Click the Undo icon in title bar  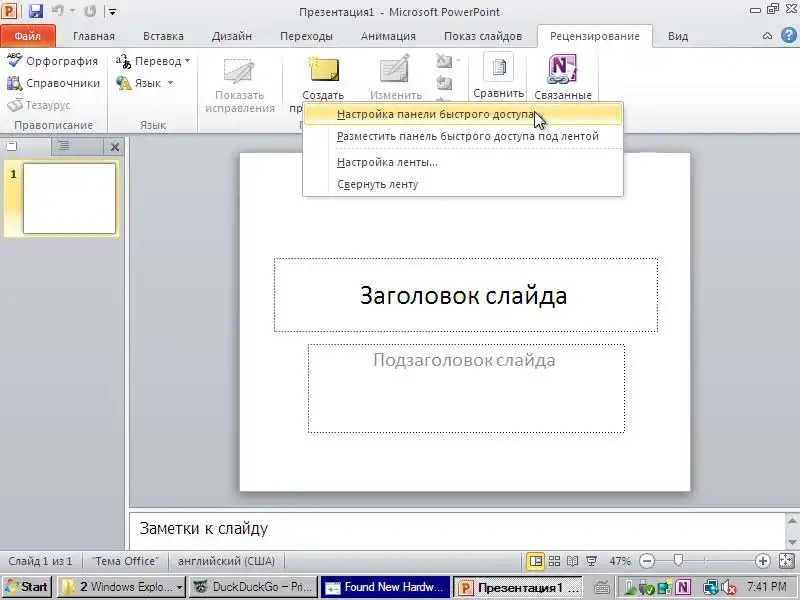coord(58,11)
